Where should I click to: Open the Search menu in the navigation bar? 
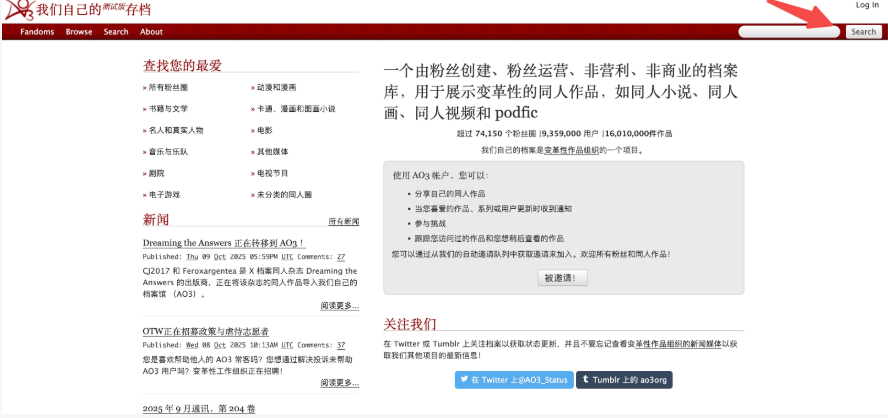(116, 32)
